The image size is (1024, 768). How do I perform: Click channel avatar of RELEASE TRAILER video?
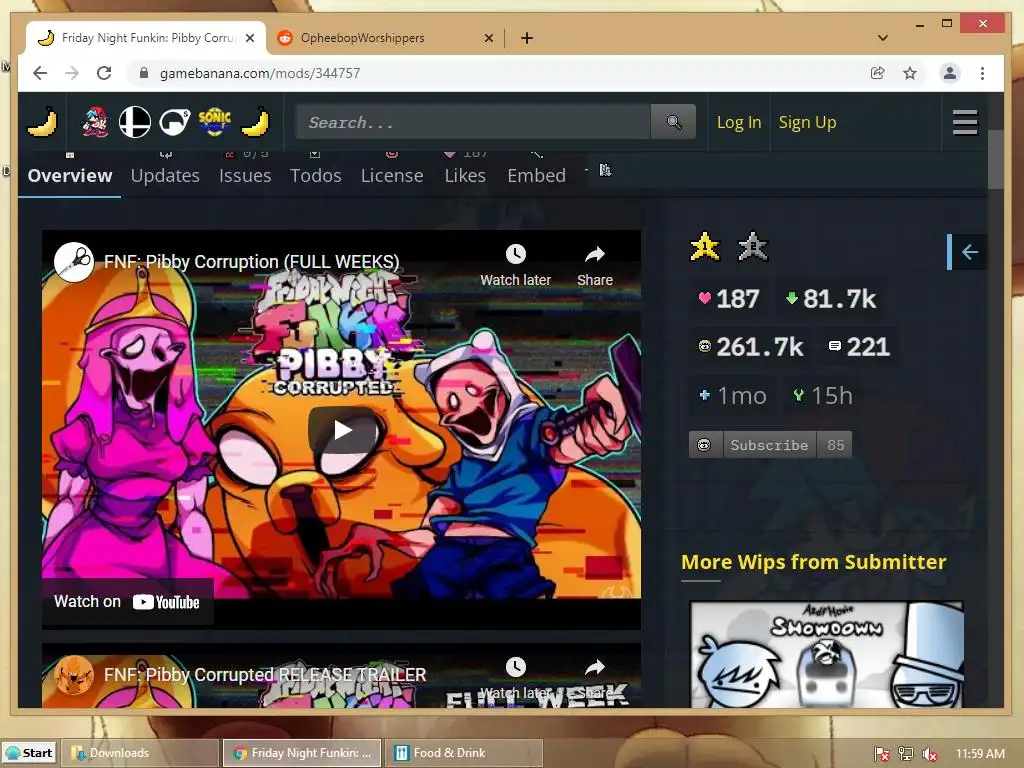[74, 675]
